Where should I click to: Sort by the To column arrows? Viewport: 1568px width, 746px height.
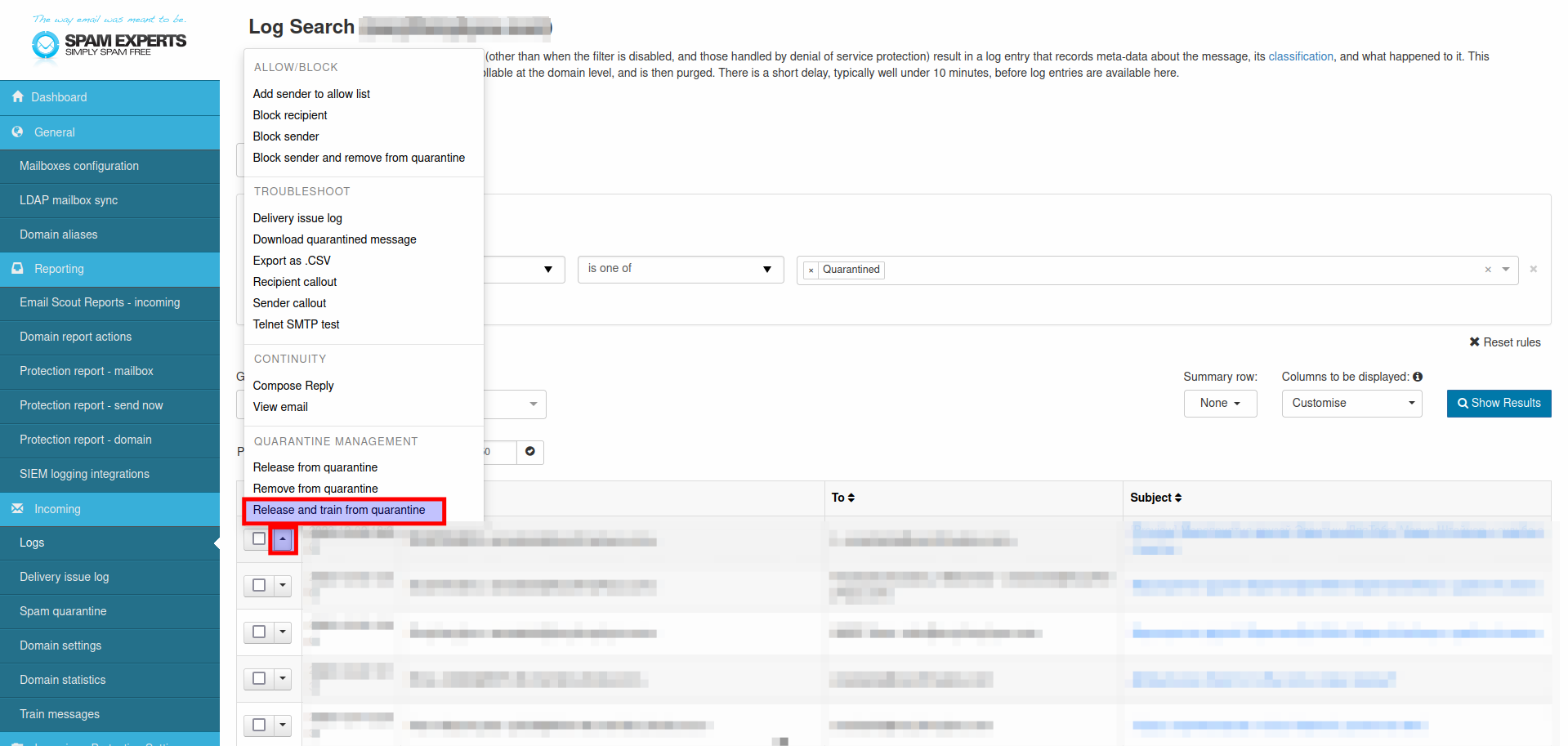[851, 498]
